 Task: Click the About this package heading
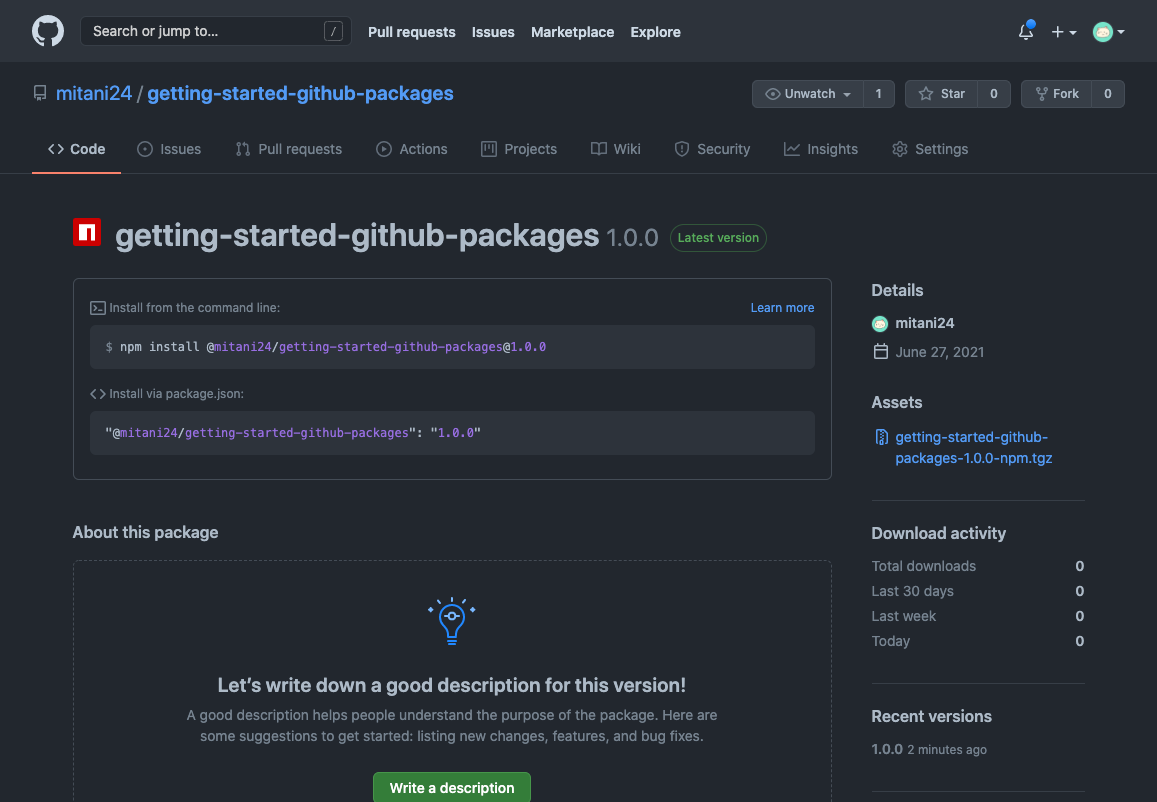point(145,532)
